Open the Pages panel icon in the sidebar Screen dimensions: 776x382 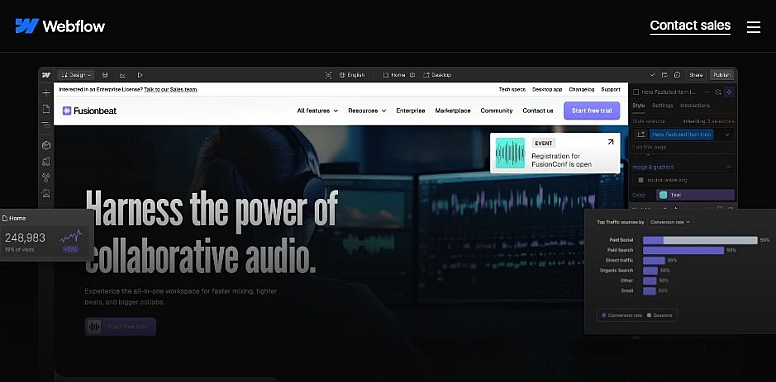tap(46, 109)
